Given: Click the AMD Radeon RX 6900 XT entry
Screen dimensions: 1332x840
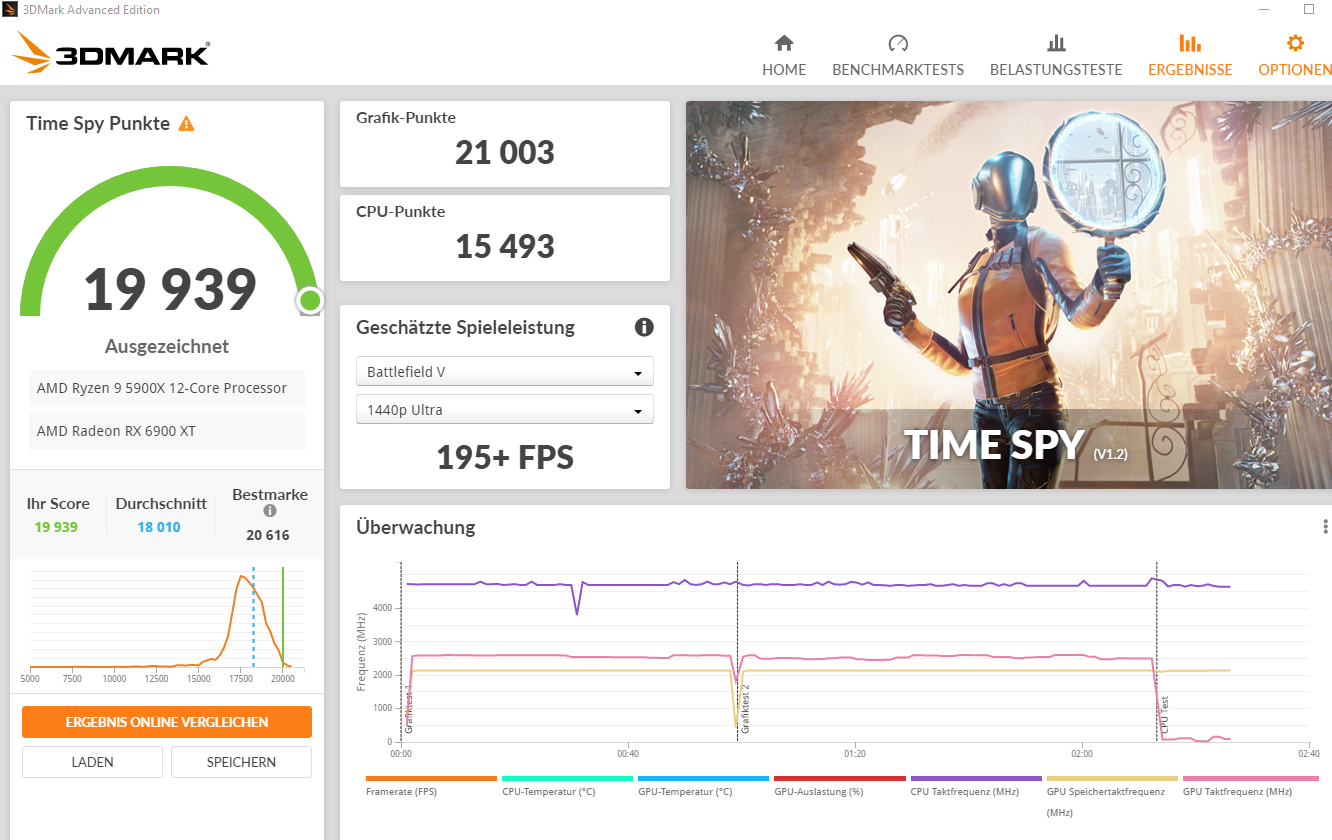Looking at the screenshot, I should (167, 431).
